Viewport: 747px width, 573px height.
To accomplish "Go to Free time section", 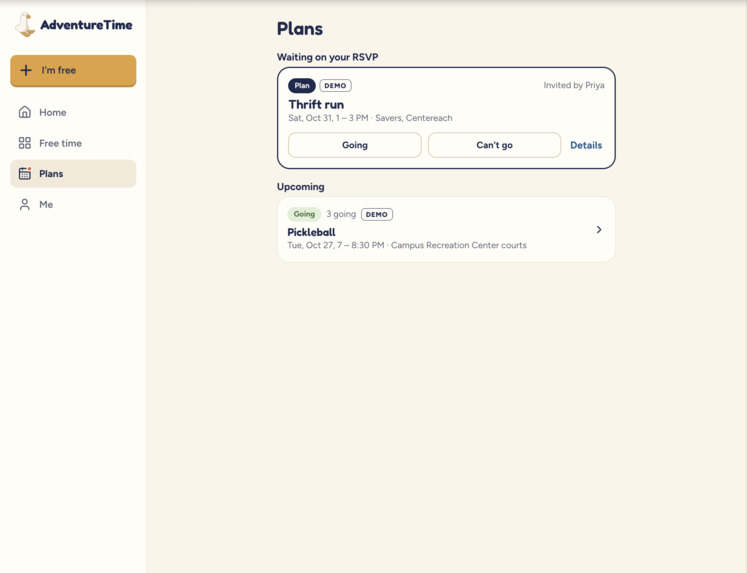I will click(73, 143).
